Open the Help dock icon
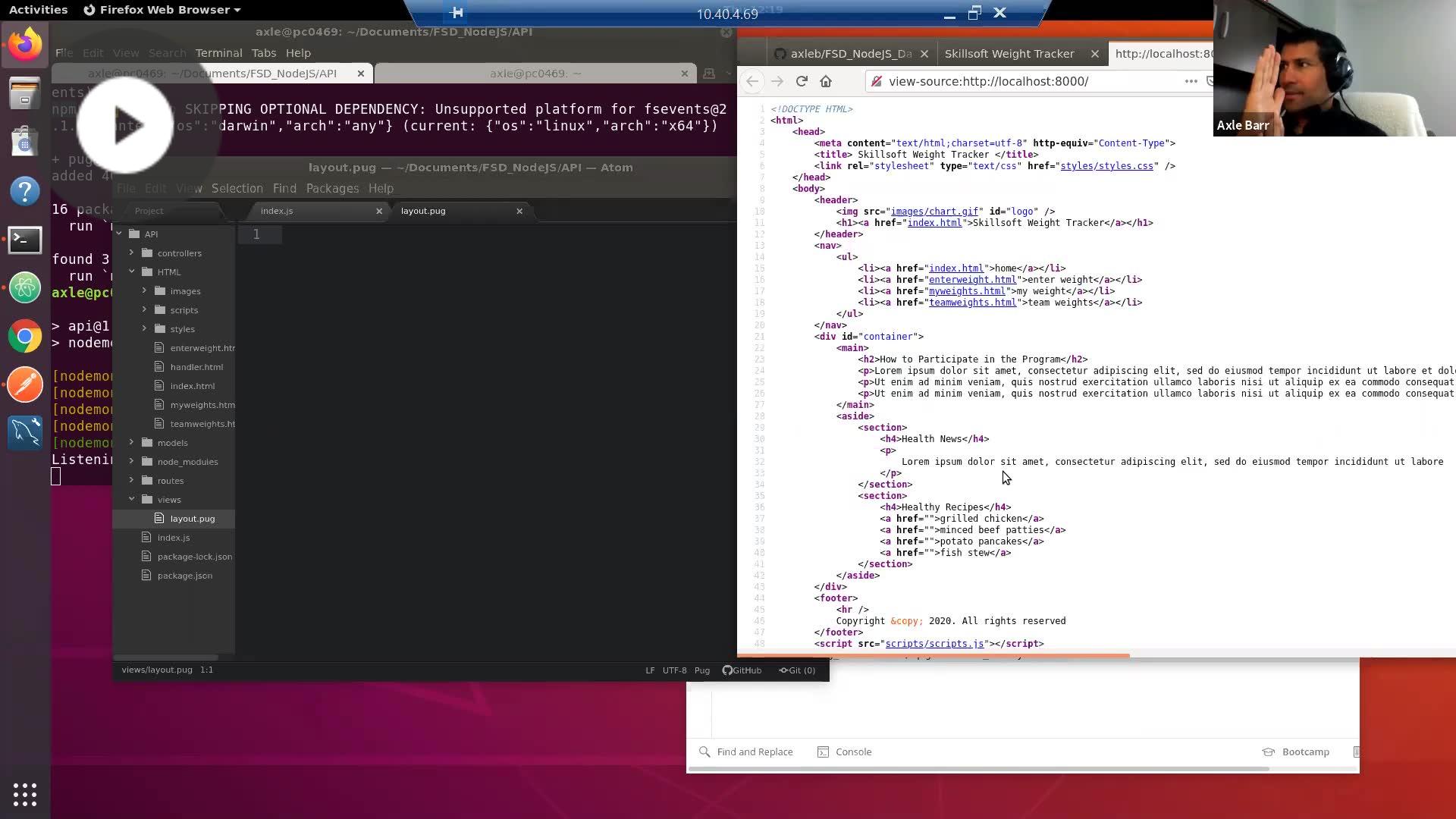This screenshot has height=819, width=1456. [25, 190]
